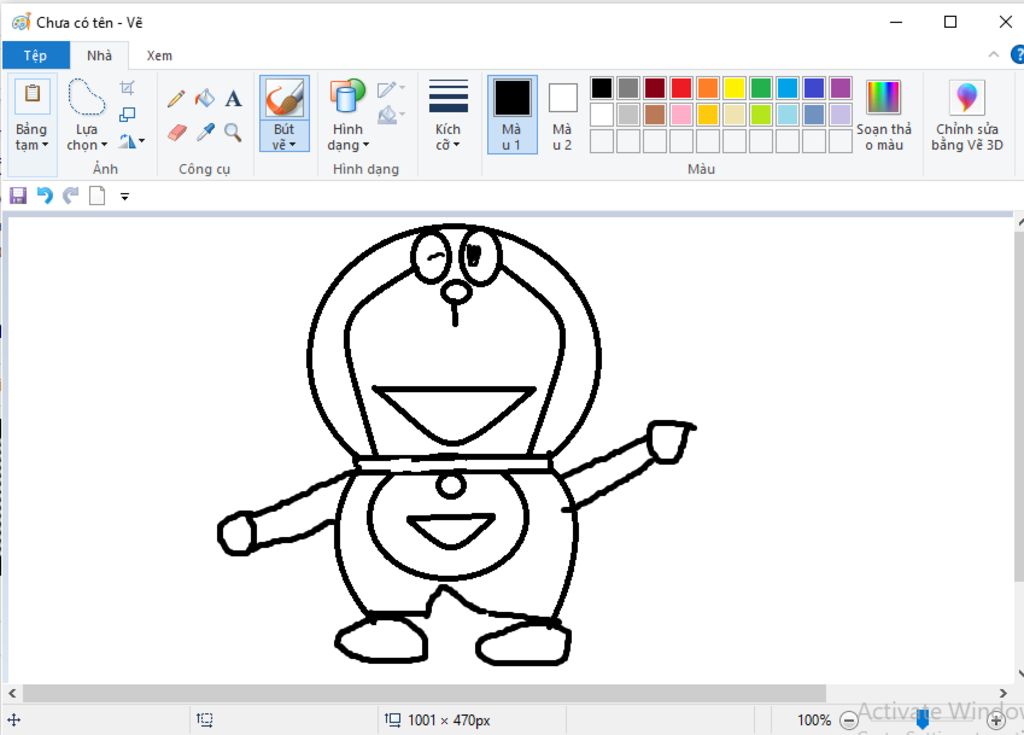Click the zoom out minus button
This screenshot has height=735, width=1024.
coord(848,721)
